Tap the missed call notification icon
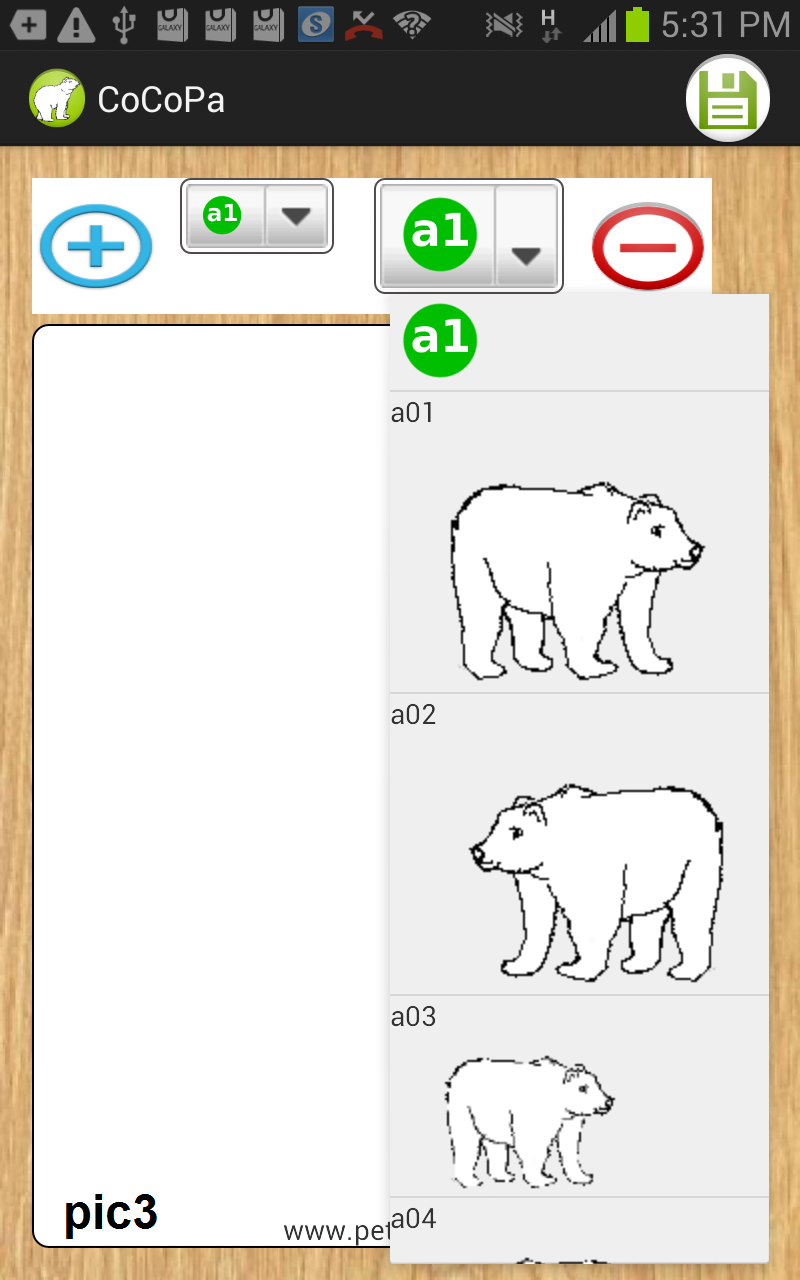This screenshot has height=1280, width=800. [x=364, y=25]
